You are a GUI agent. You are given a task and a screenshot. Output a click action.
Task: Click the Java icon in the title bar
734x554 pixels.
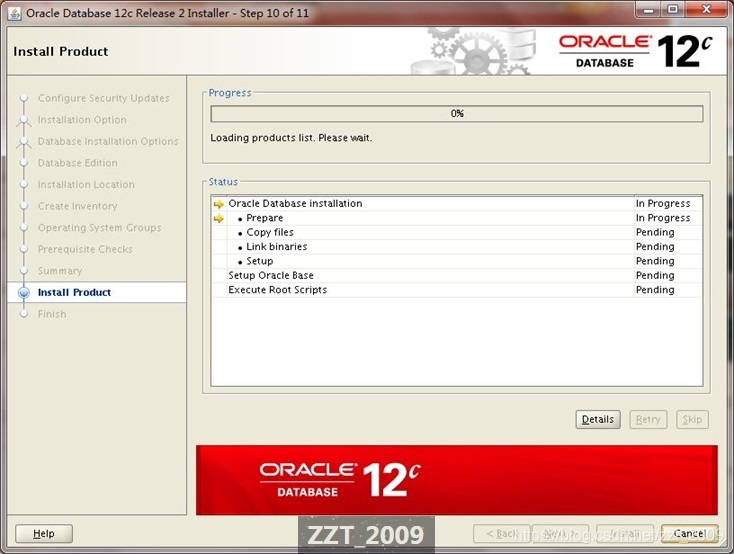point(14,13)
